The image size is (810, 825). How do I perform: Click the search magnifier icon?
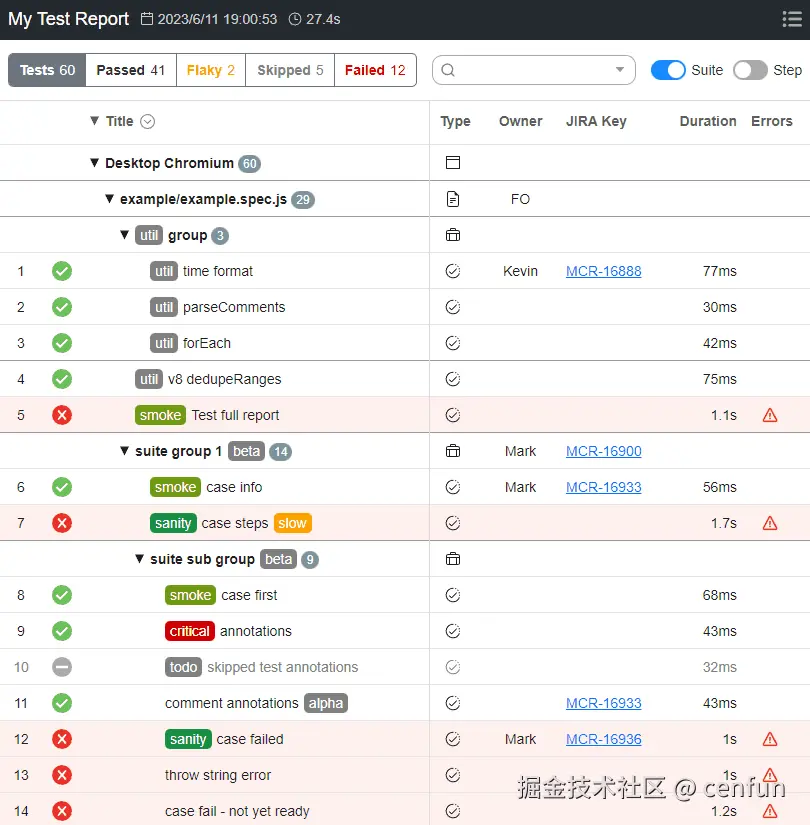coord(448,70)
